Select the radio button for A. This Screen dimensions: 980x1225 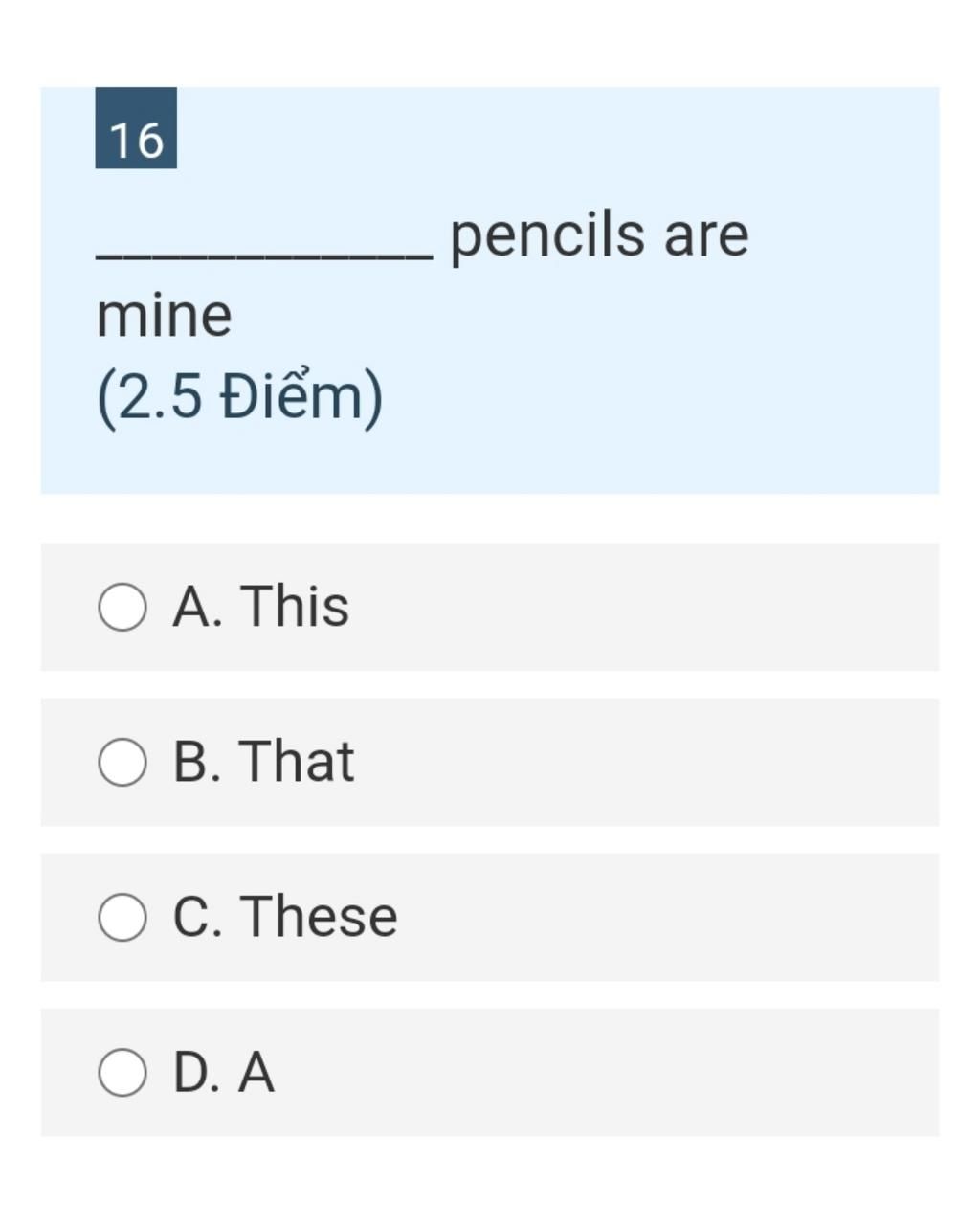[122, 608]
